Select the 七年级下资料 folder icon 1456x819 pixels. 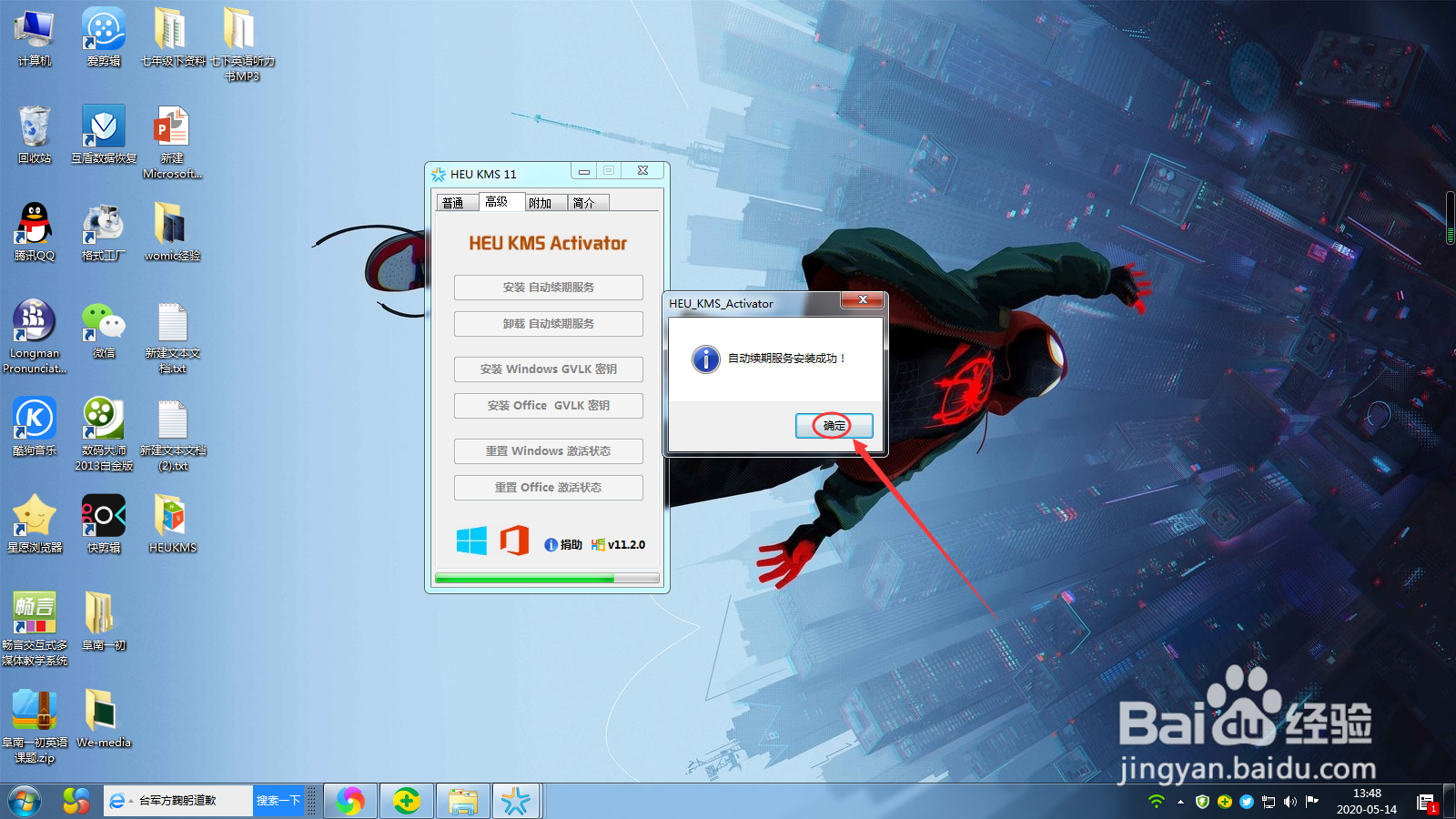173,37
